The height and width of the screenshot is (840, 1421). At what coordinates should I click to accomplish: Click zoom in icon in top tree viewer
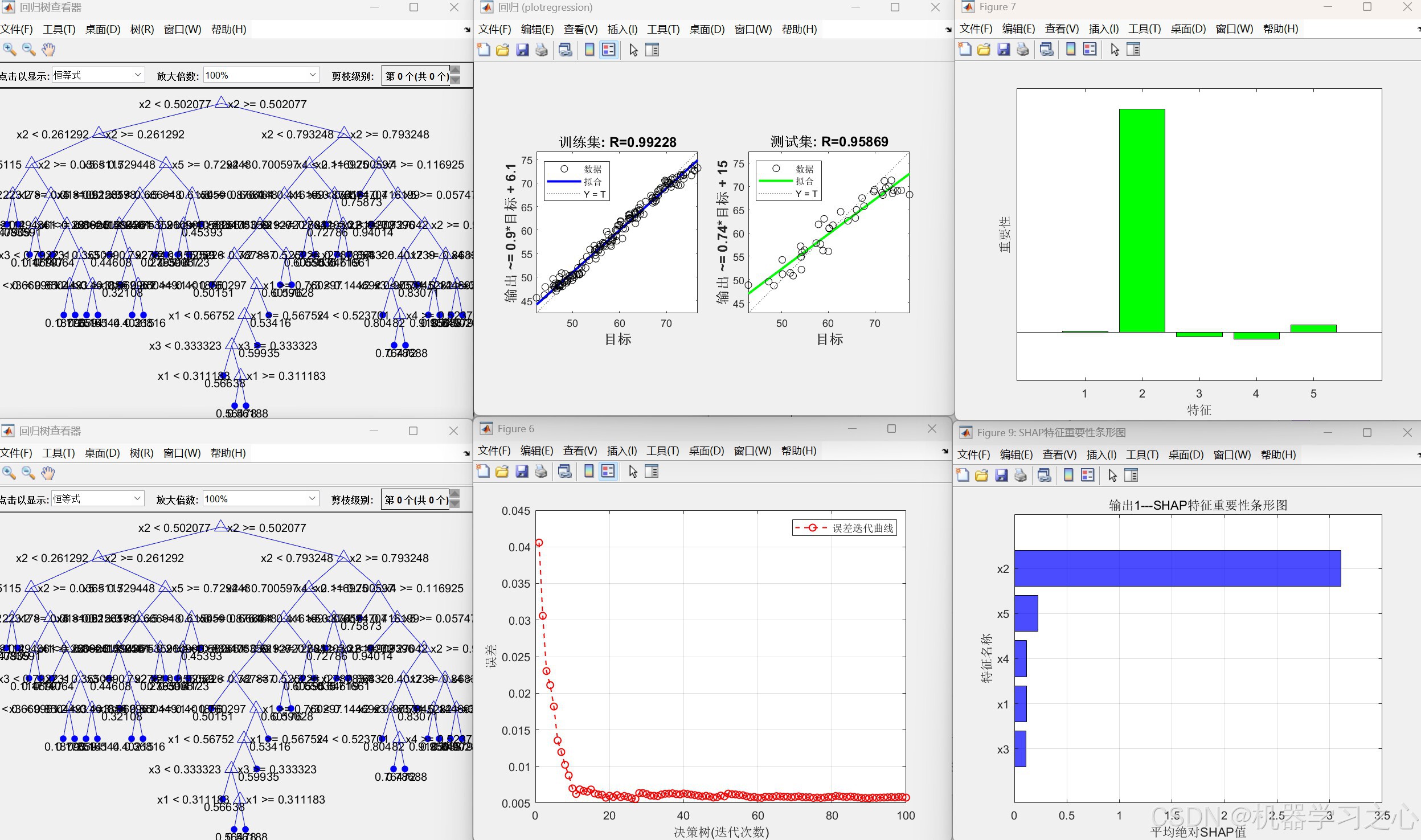point(9,50)
